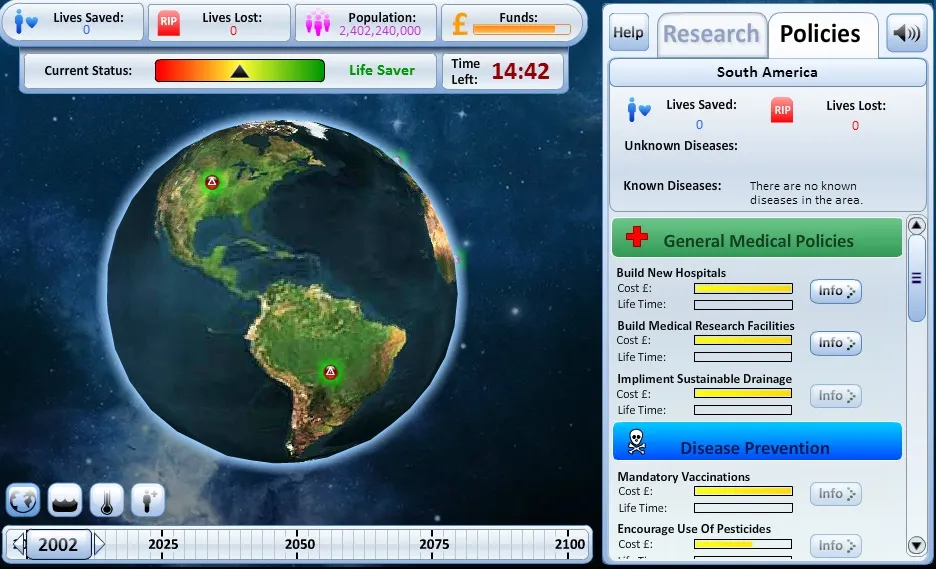
Task: Open Info for Build New Hospitals
Action: coord(836,291)
